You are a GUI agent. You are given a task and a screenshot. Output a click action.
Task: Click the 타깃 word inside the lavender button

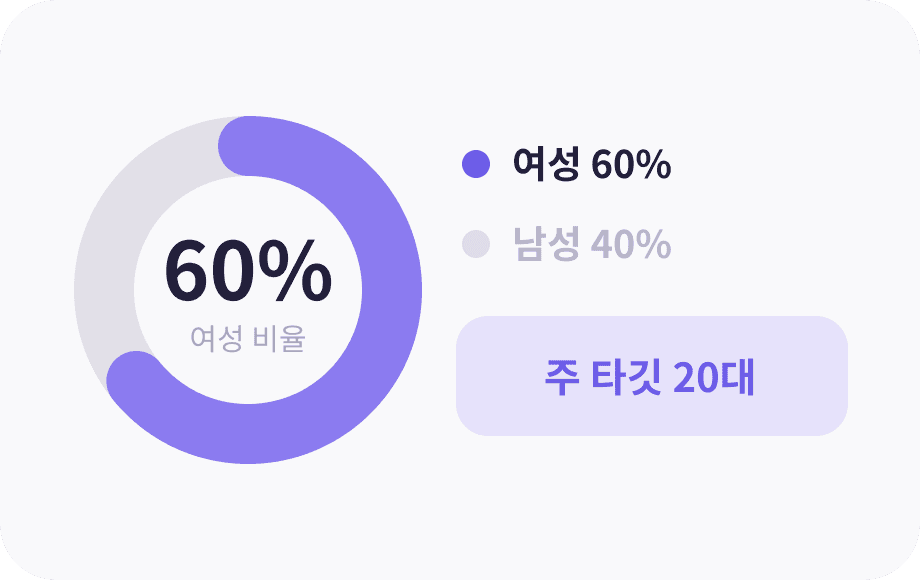(x=626, y=377)
